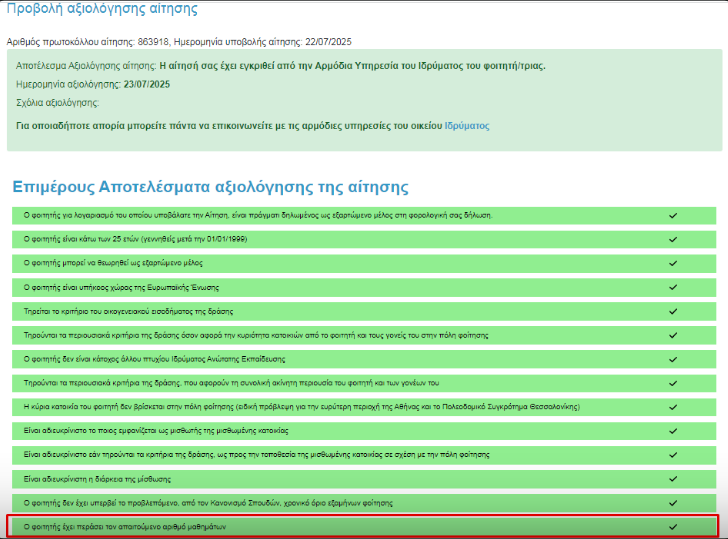The width and height of the screenshot is (728, 539).
Task: Click checkmark for total real estate property criterion
Action: pyautogui.click(x=672, y=382)
